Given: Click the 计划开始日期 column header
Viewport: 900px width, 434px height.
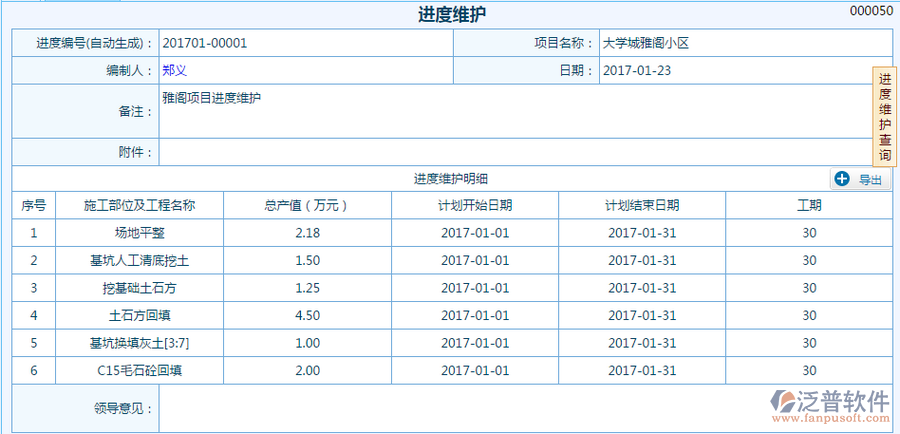Looking at the screenshot, I should tap(475, 205).
